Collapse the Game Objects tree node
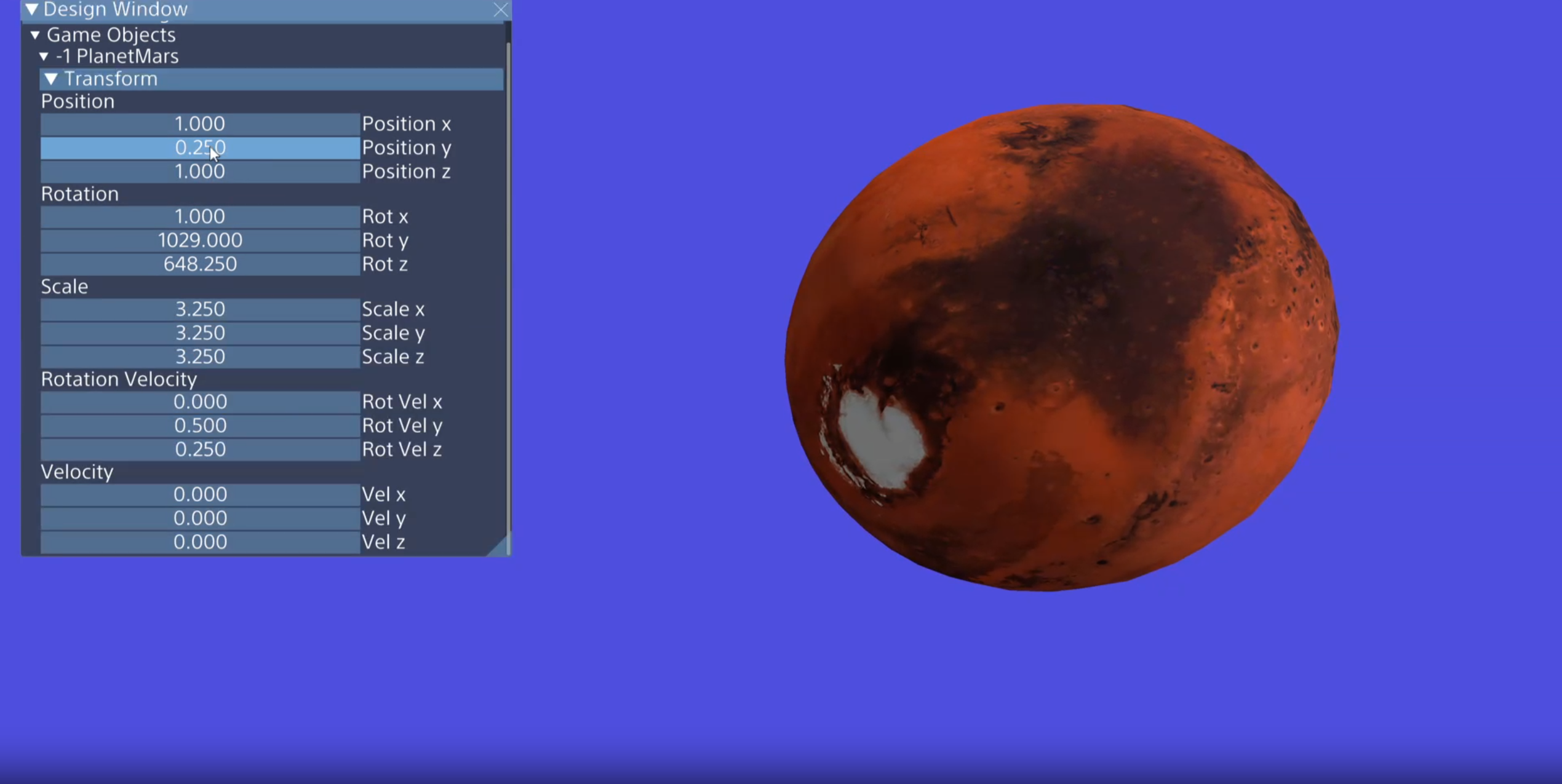The image size is (1562, 784). [x=35, y=34]
